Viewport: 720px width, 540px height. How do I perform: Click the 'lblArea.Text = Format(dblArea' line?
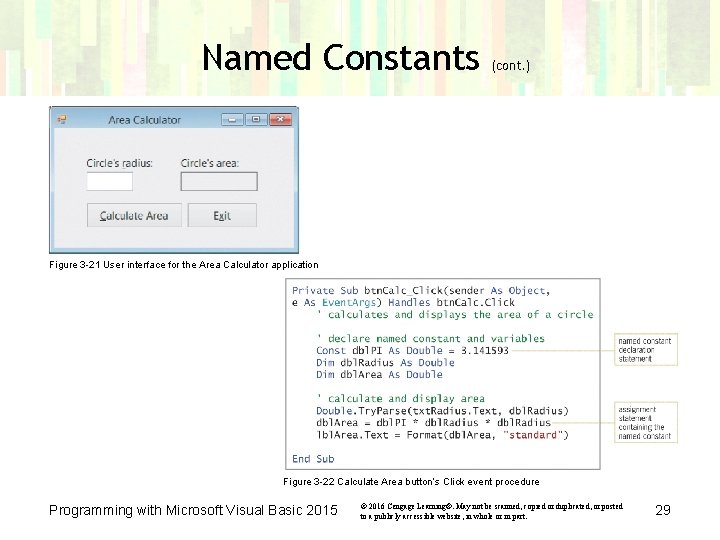443,435
